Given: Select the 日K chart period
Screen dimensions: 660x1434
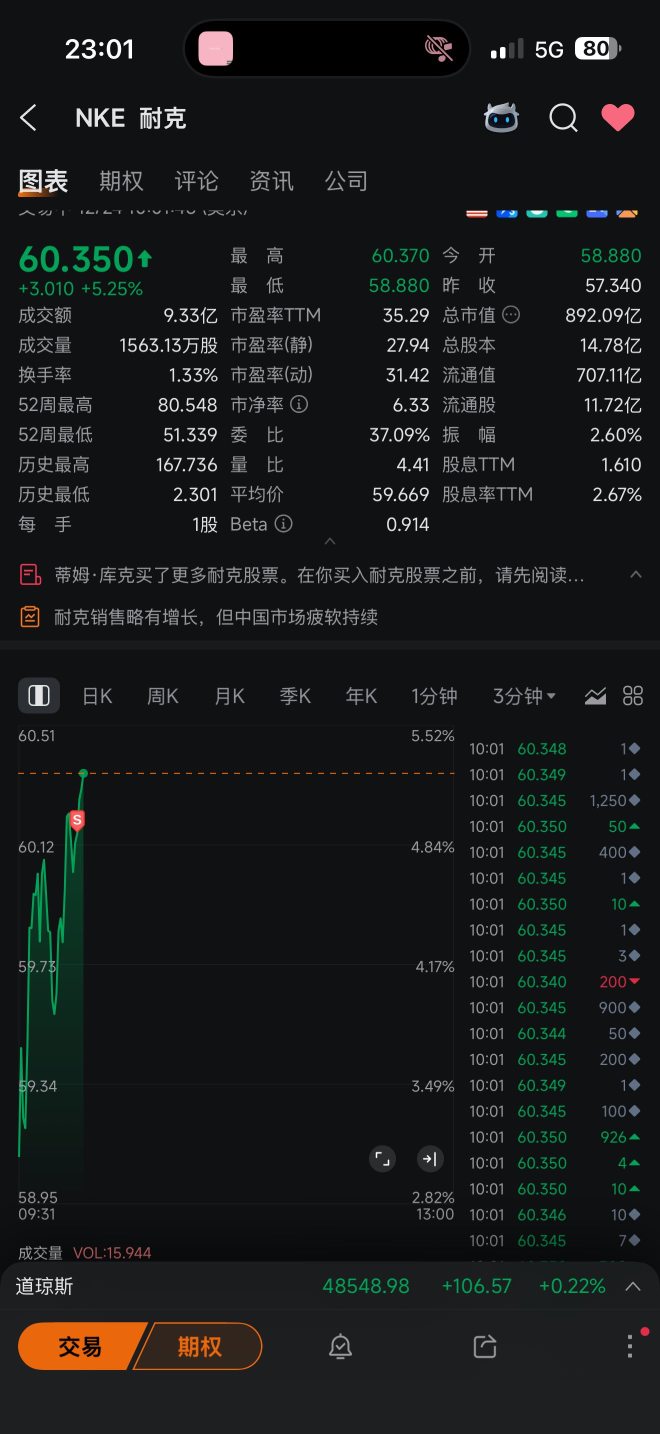Looking at the screenshot, I should coord(97,696).
